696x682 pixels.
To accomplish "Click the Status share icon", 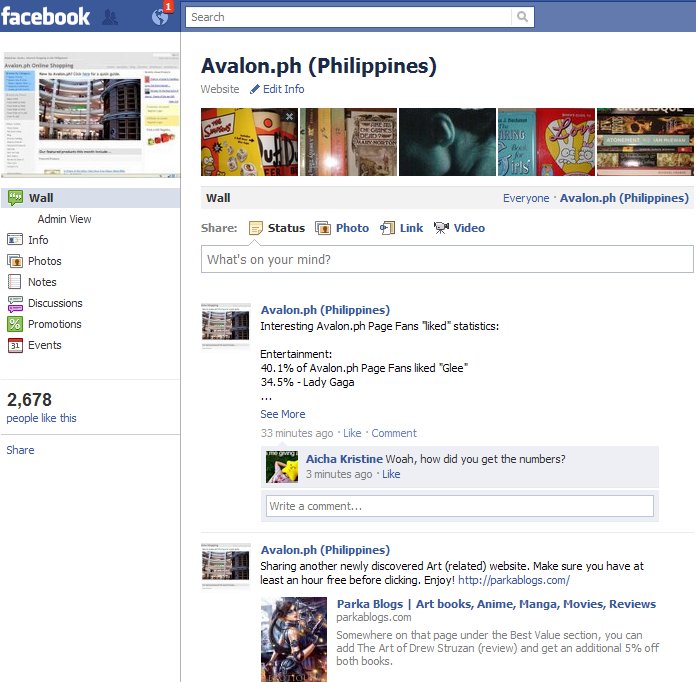I will click(256, 228).
